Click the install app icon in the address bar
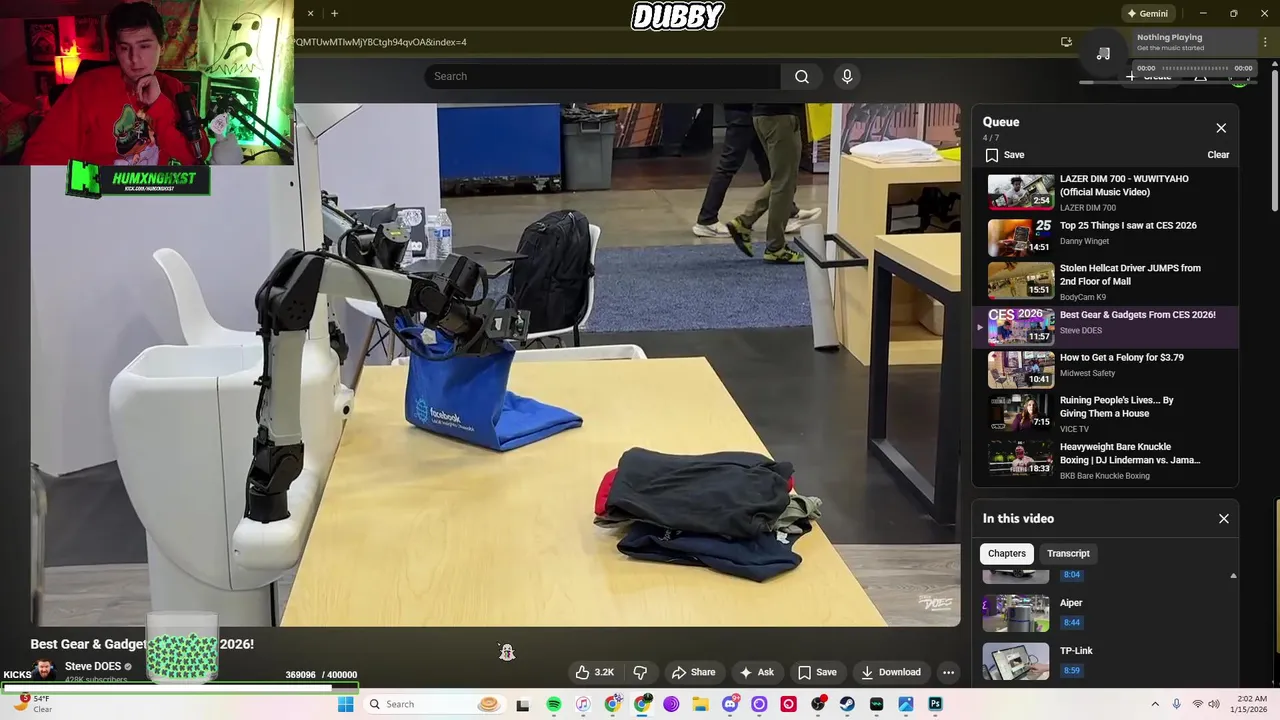The width and height of the screenshot is (1280, 720). 1066,42
